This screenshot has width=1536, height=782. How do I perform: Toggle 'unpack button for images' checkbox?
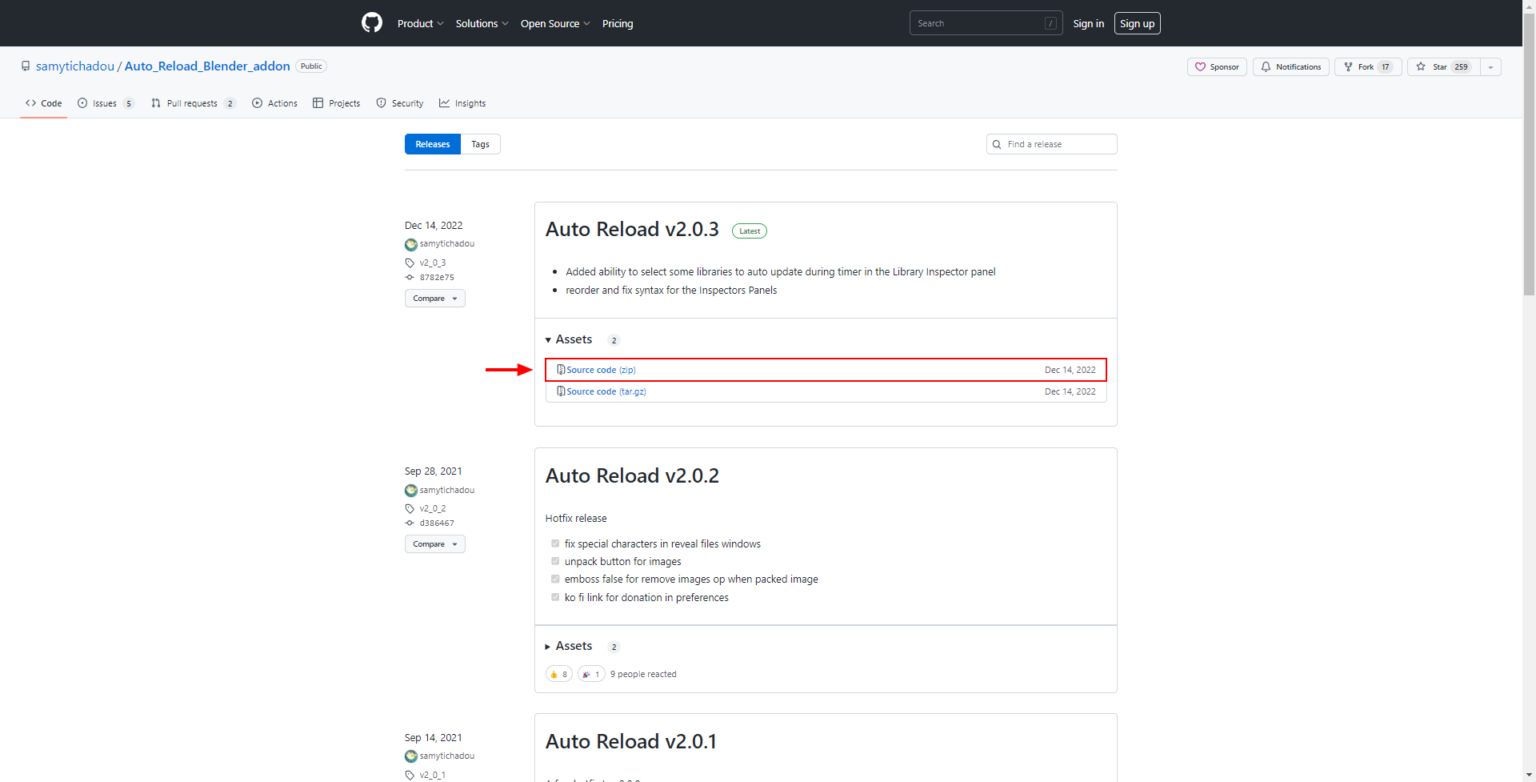point(555,562)
